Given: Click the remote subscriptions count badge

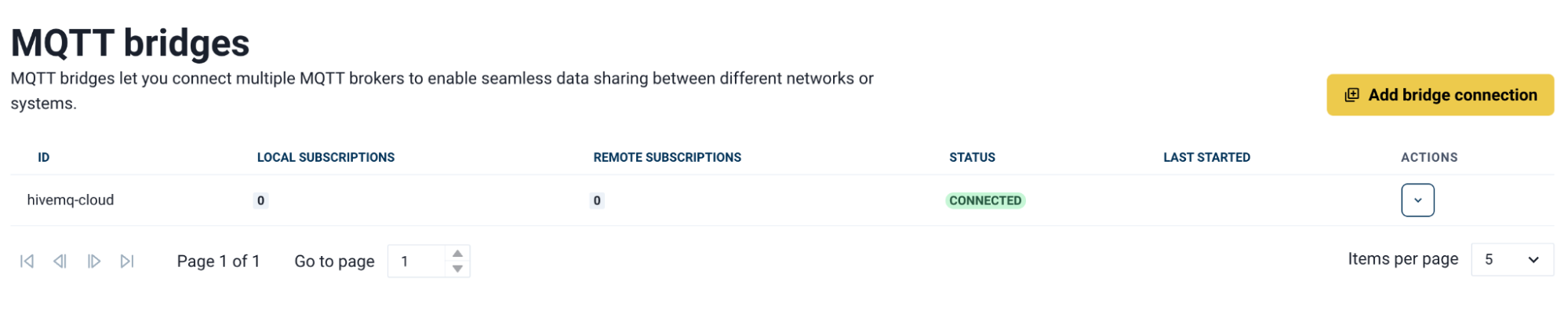Looking at the screenshot, I should [596, 201].
